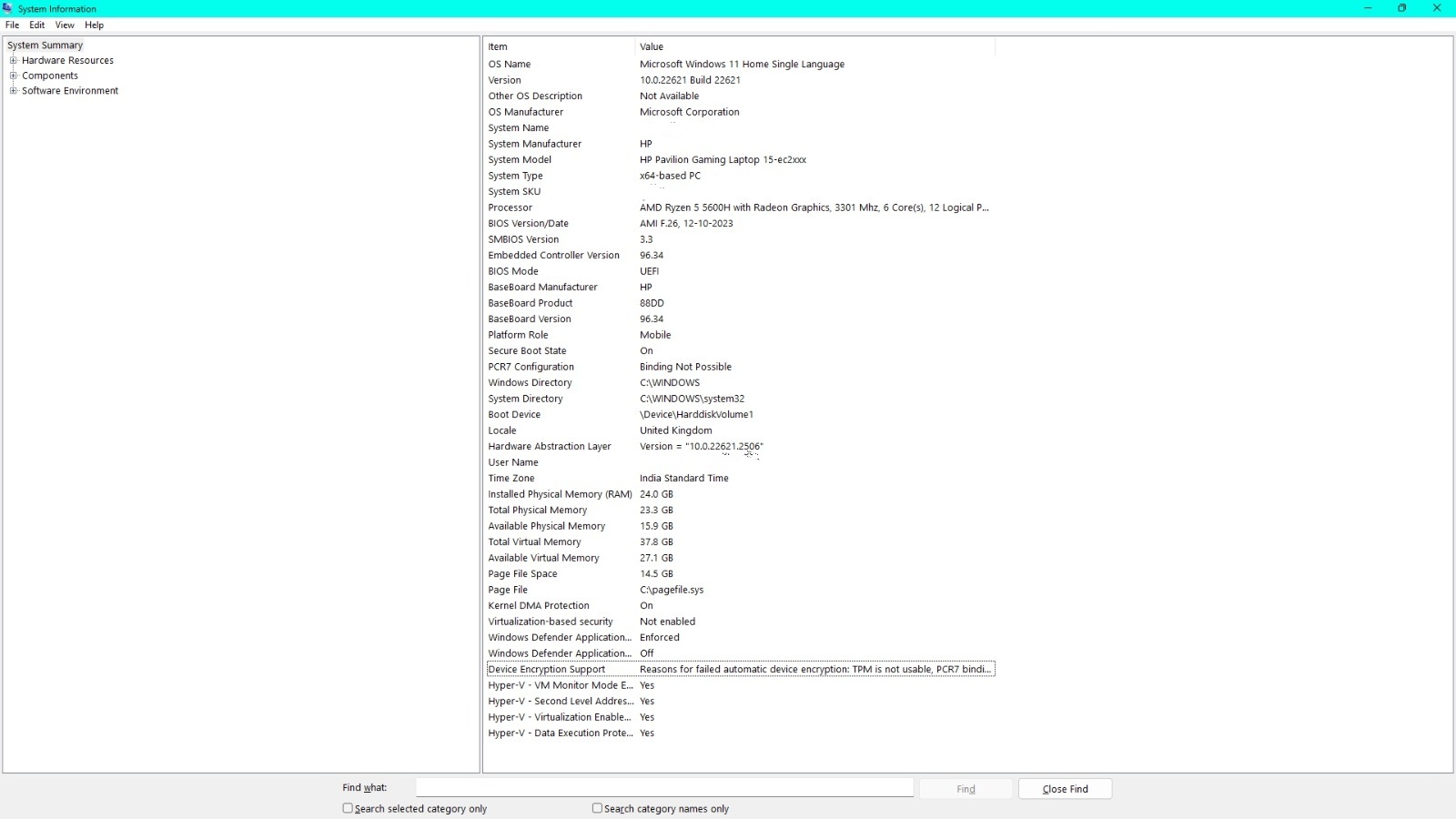Click the Item column header
The height and width of the screenshot is (819, 1456).
[x=559, y=46]
